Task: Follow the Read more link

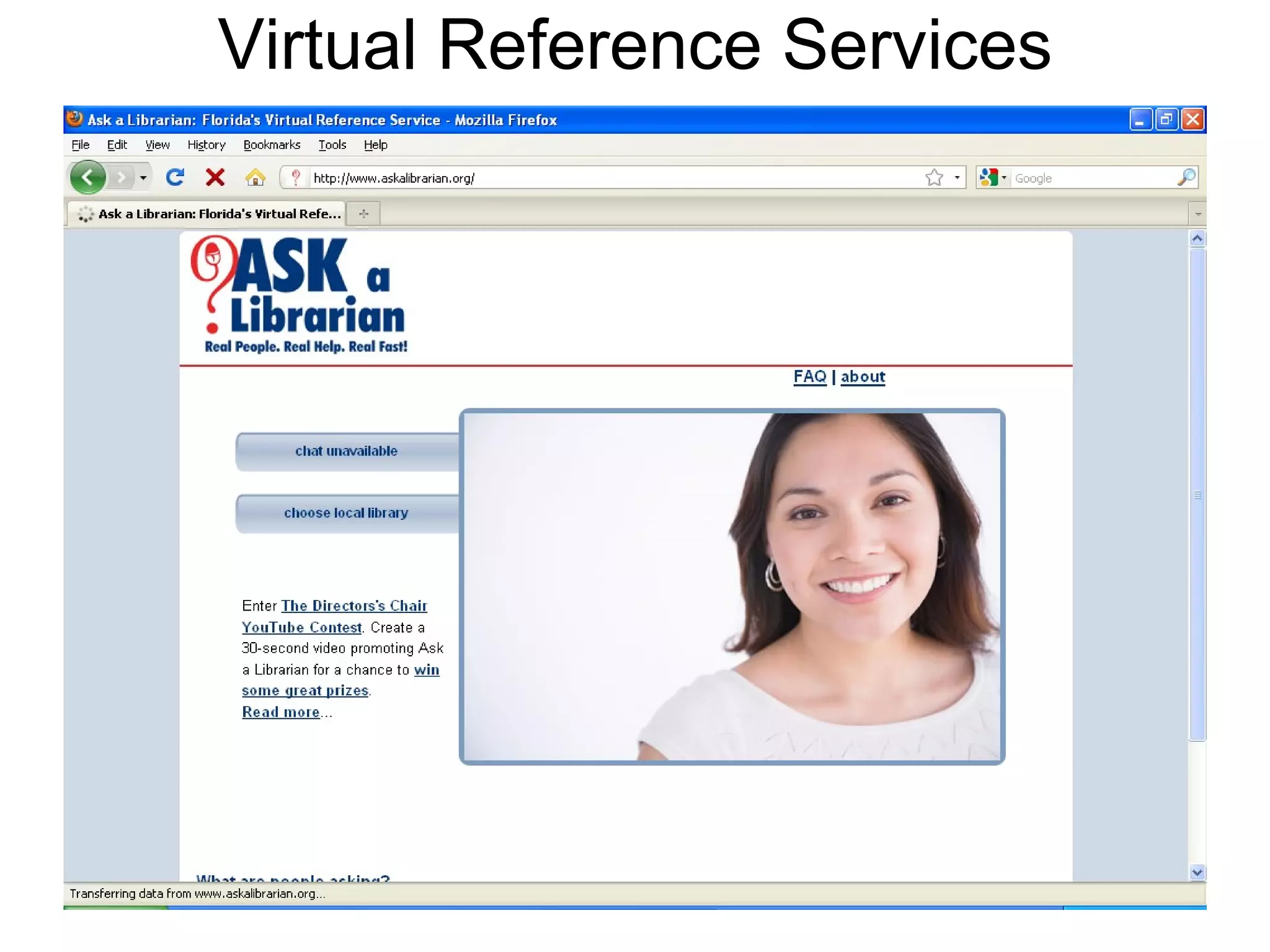Action: pos(281,712)
